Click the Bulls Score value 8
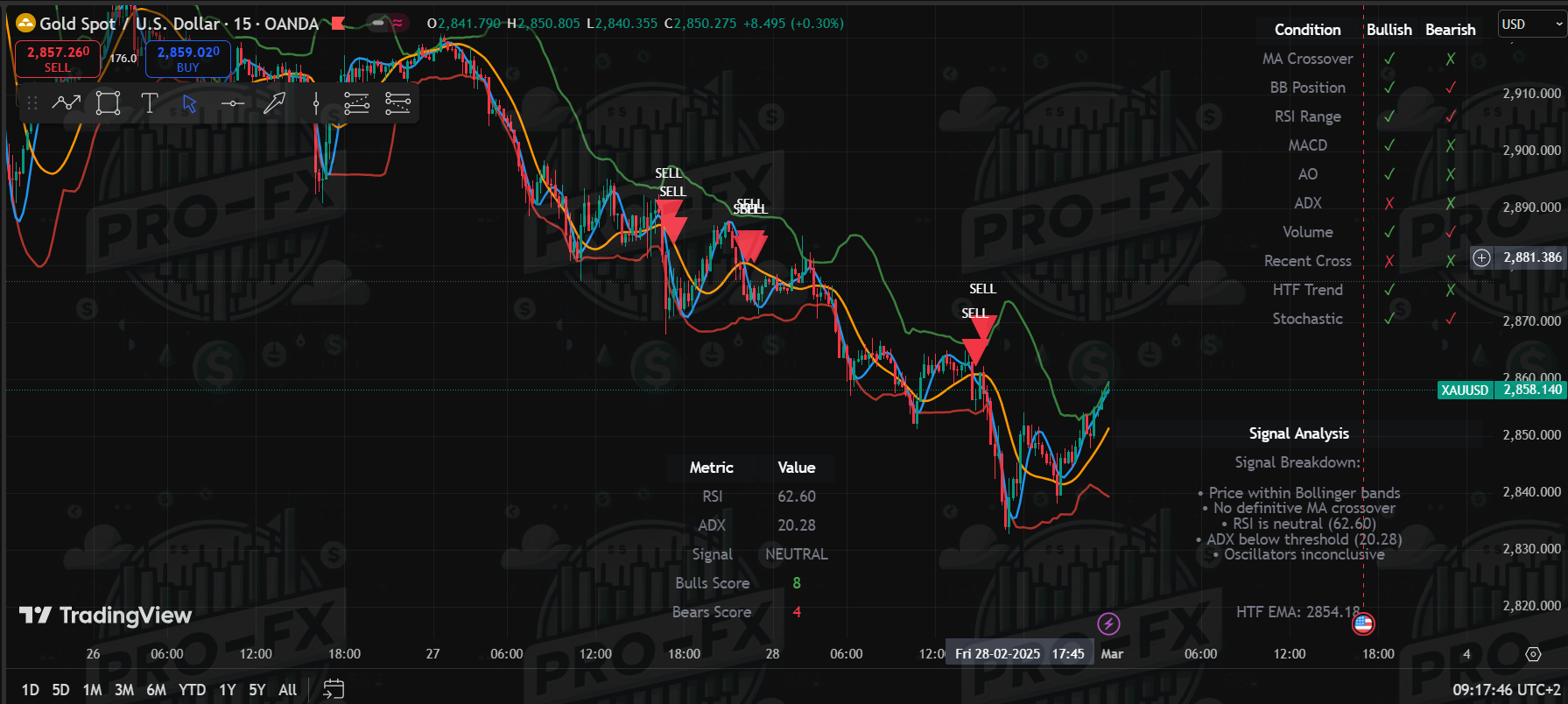 797,583
